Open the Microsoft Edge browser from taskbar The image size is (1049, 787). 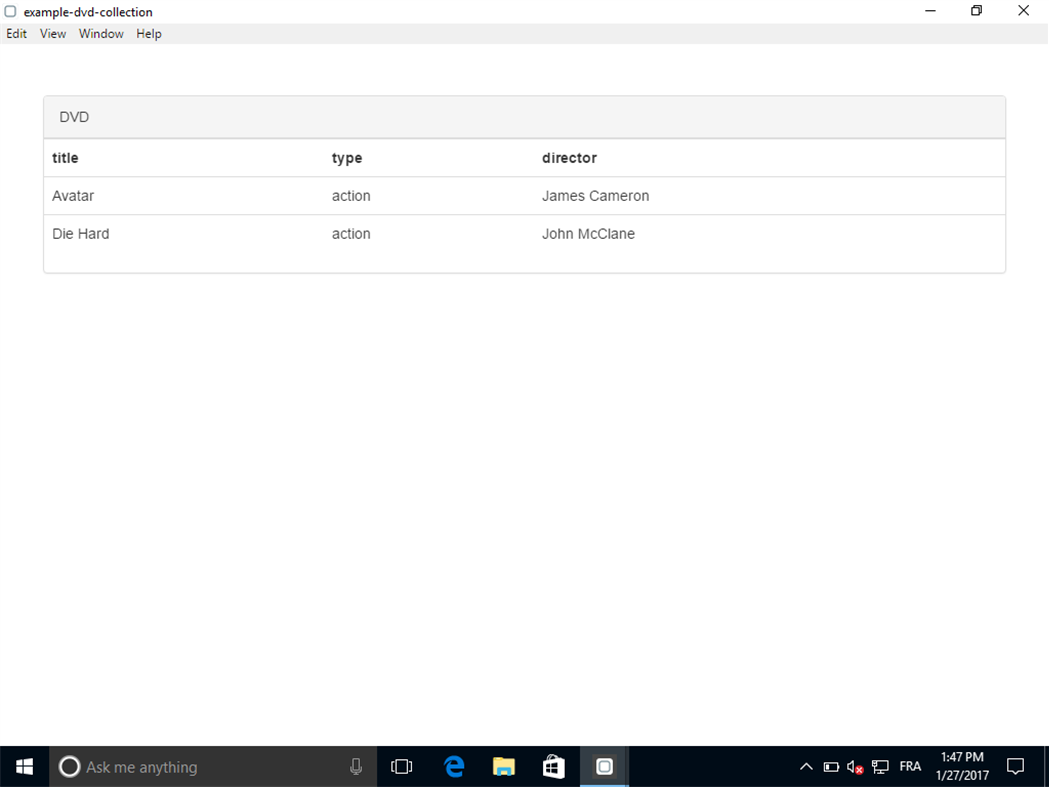click(x=454, y=766)
